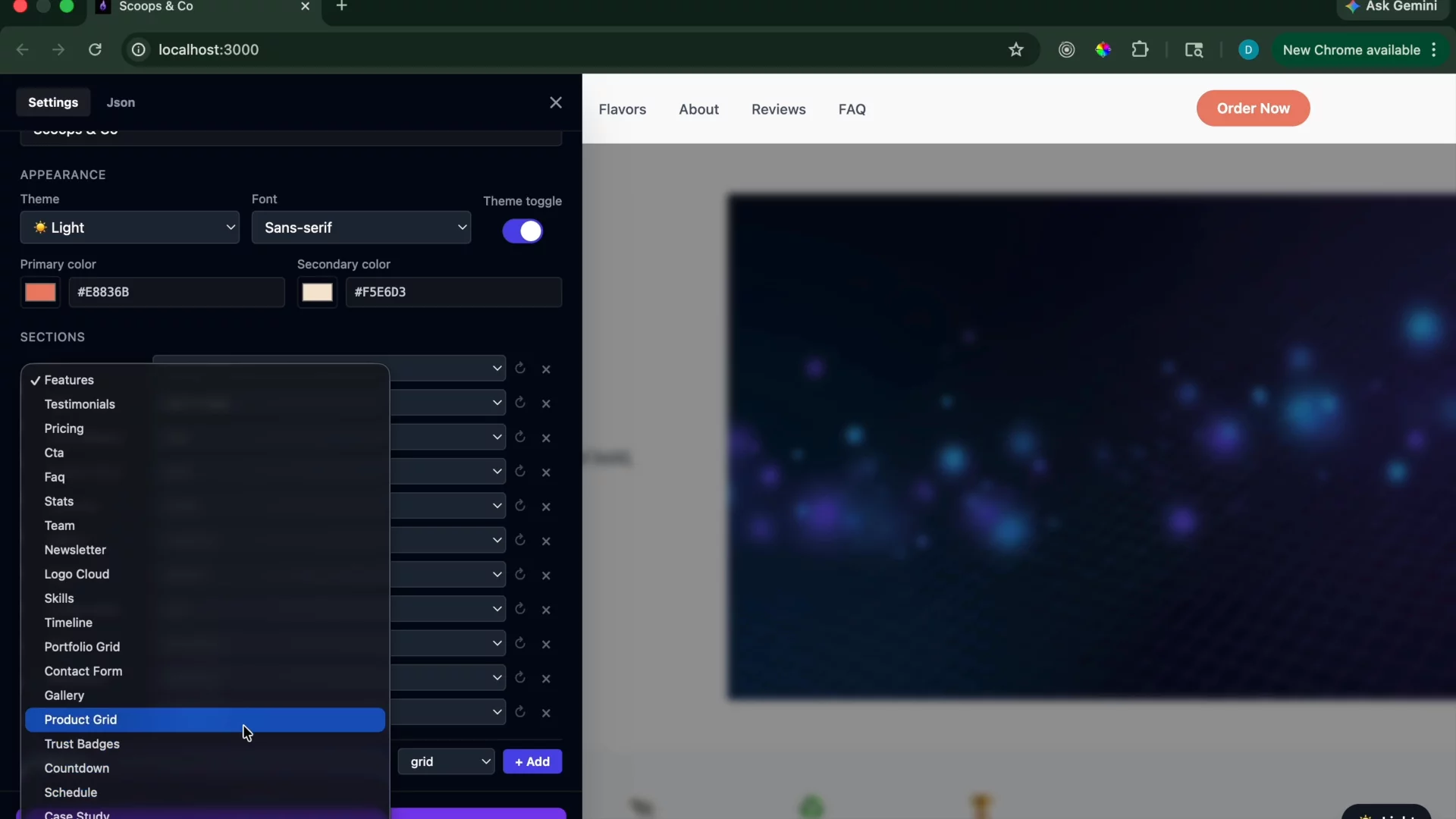Viewport: 1456px width, 819px height.
Task: Reset the topmost section row
Action: point(520,369)
